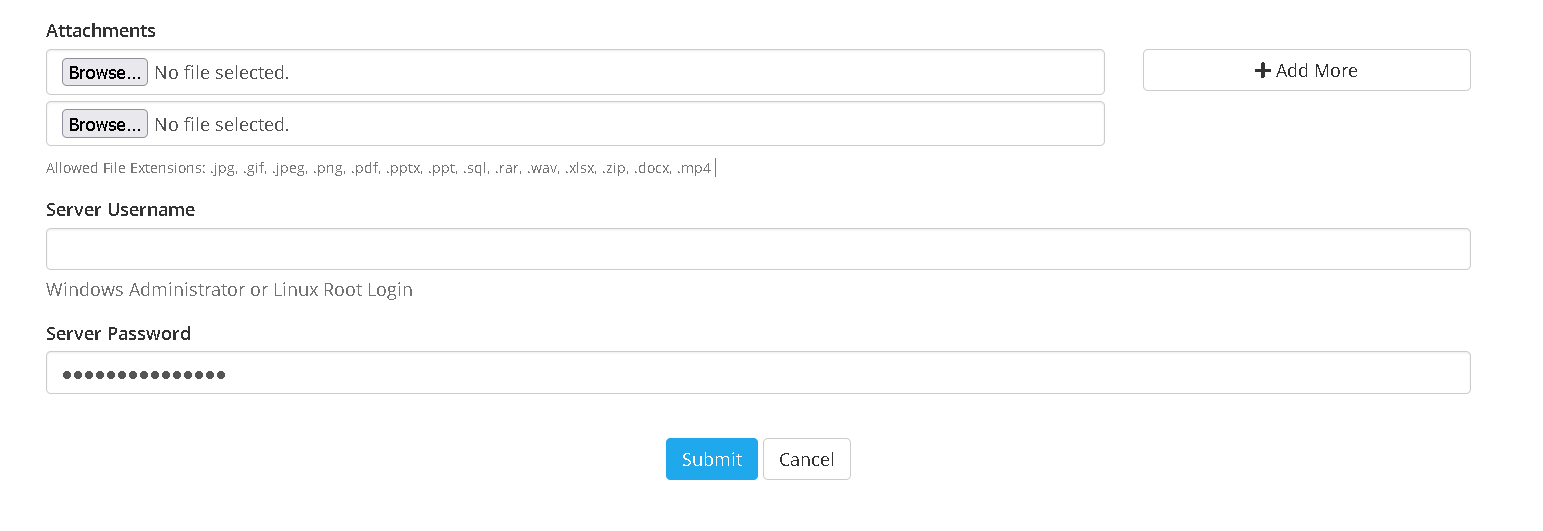Cancel the form using Cancel button

tap(806, 459)
